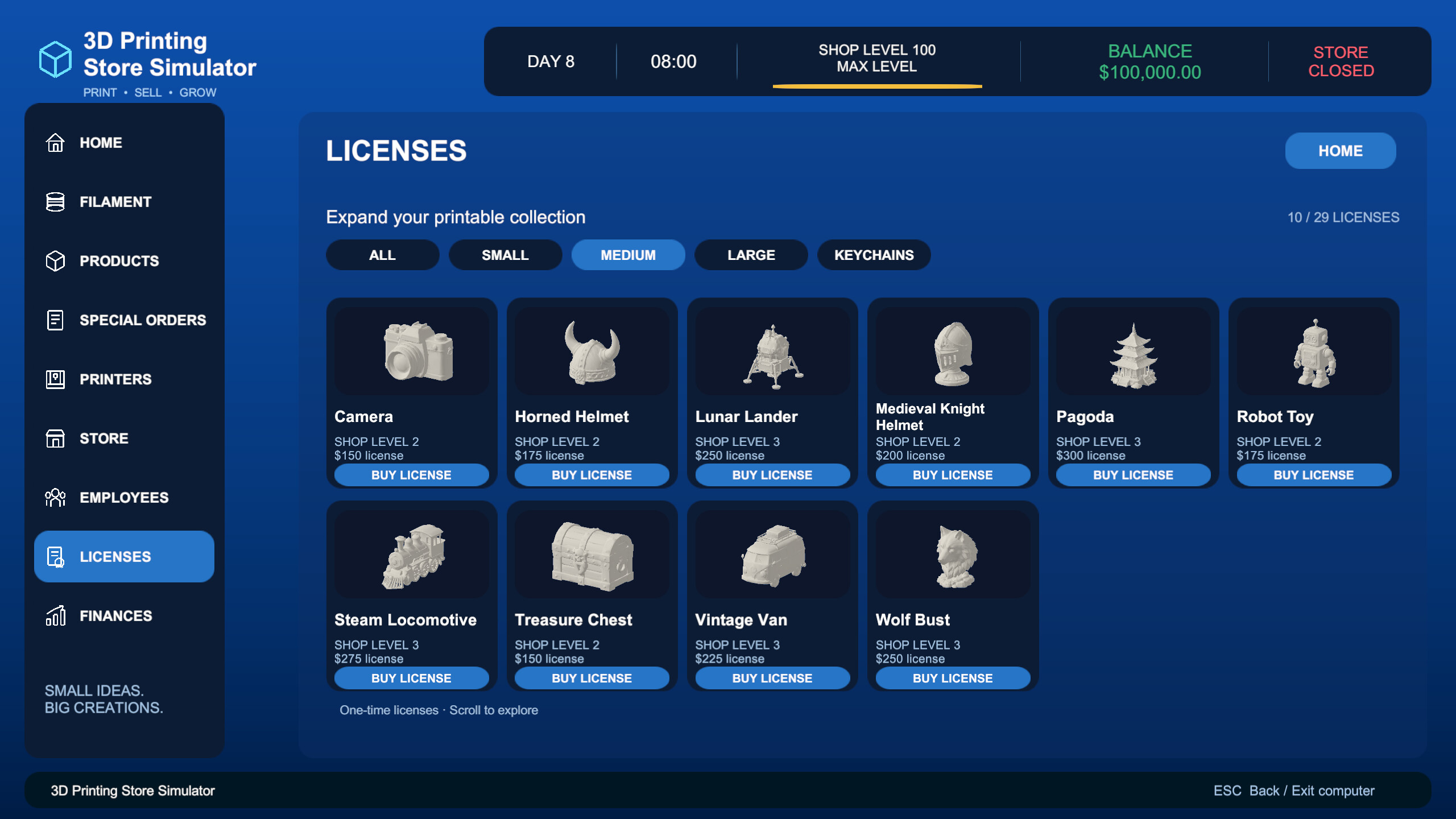Viewport: 1456px width, 819px height.
Task: Click the ESC Back / Exit computer hint
Action: click(1294, 791)
